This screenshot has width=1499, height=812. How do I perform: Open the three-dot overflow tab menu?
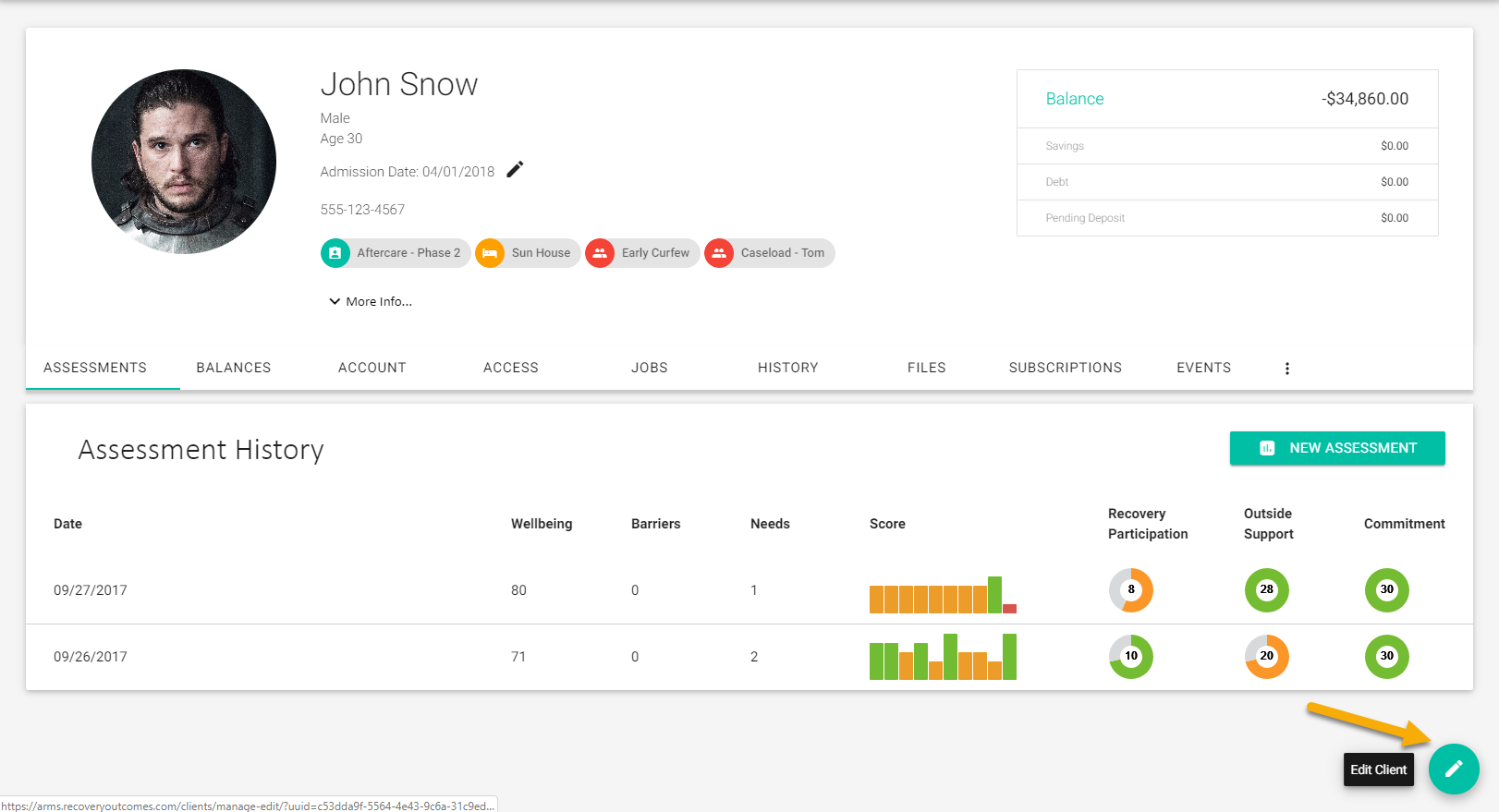(x=1286, y=369)
